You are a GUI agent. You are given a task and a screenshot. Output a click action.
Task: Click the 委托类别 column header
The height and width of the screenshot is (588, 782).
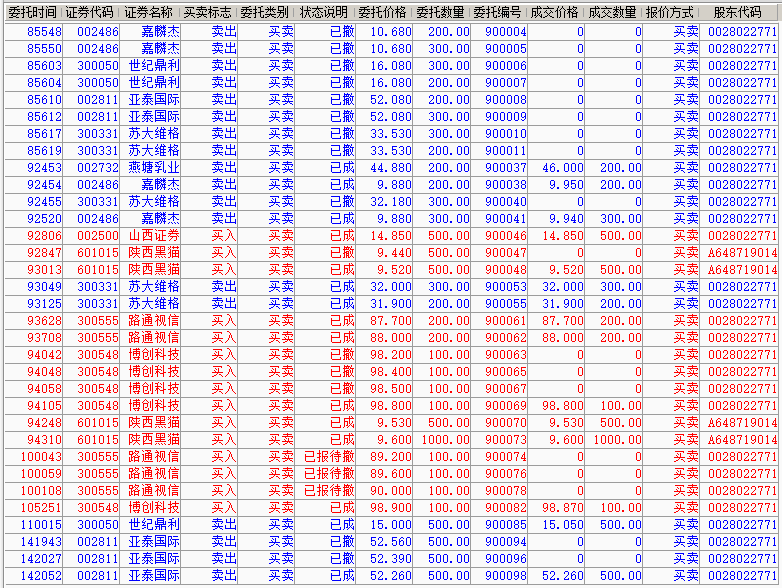click(x=265, y=12)
